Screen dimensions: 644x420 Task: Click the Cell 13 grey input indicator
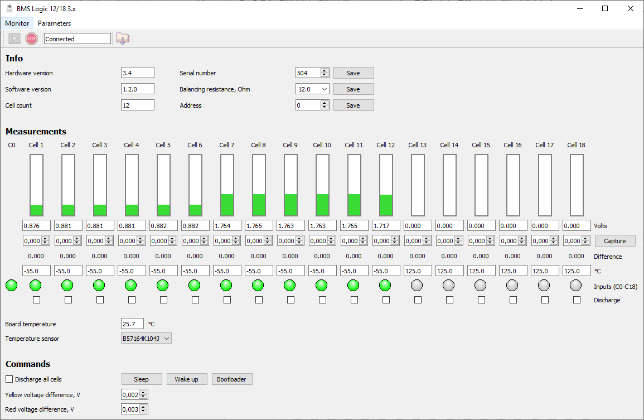417,285
